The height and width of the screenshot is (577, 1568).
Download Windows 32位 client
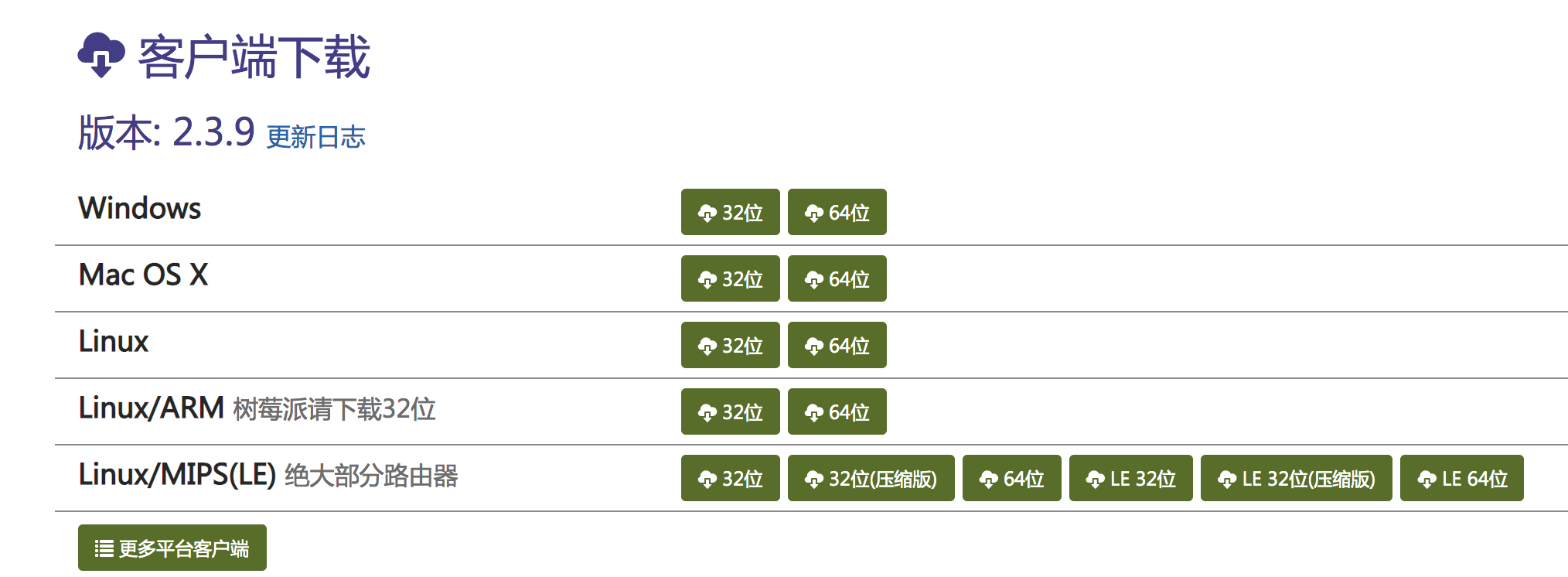(730, 212)
